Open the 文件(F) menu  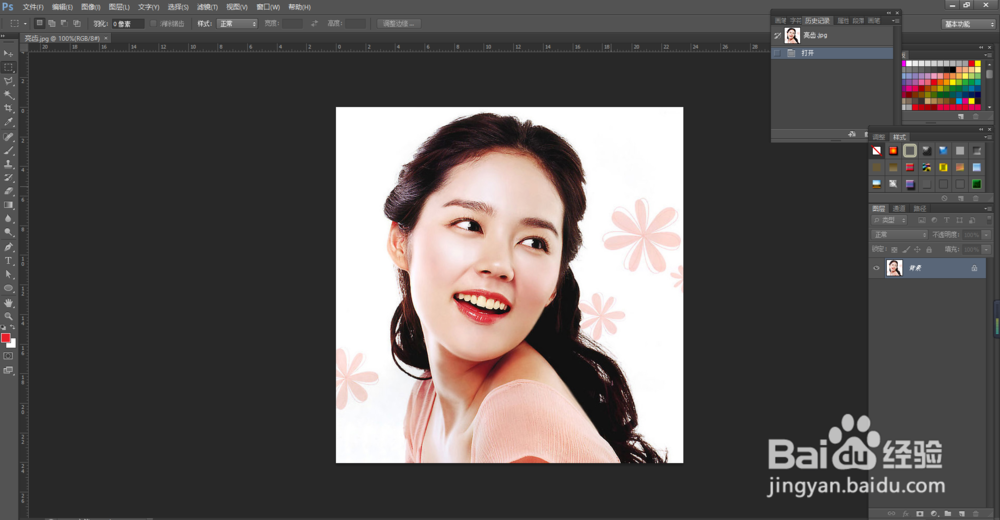[33, 7]
